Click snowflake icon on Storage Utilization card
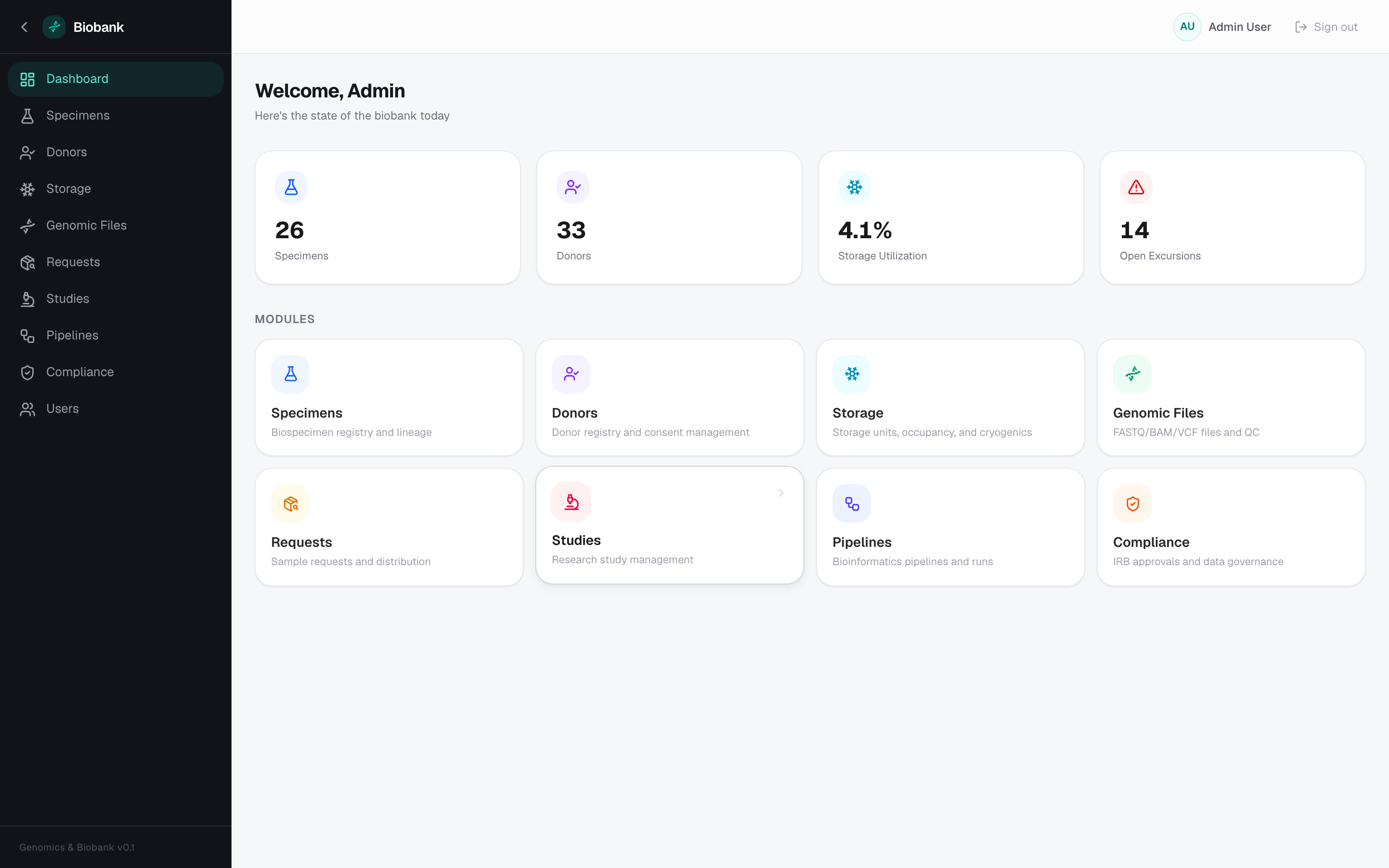Viewport: 1389px width, 868px height. pyautogui.click(x=855, y=187)
